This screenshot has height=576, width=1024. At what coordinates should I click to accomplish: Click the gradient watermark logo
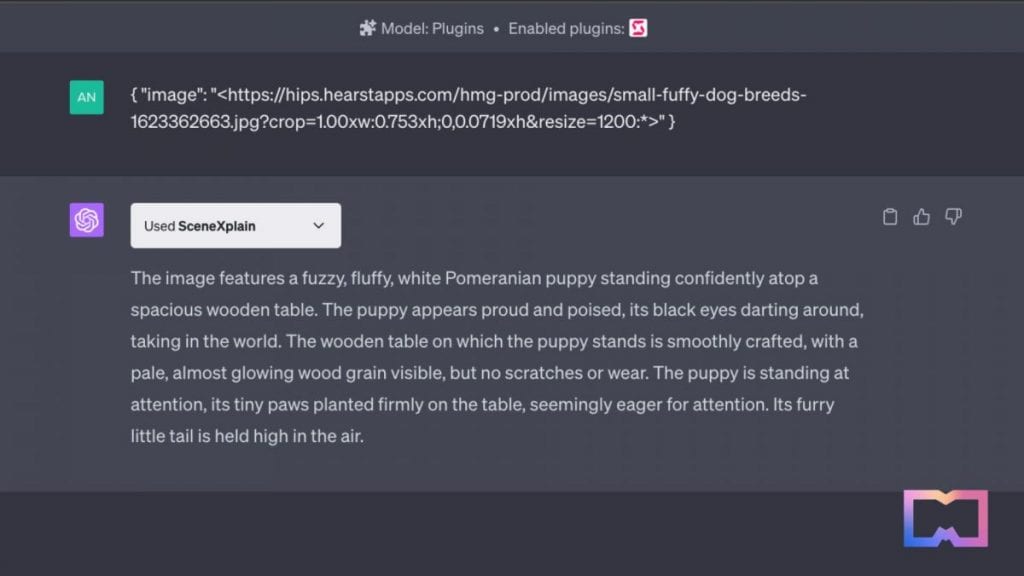click(x=946, y=519)
